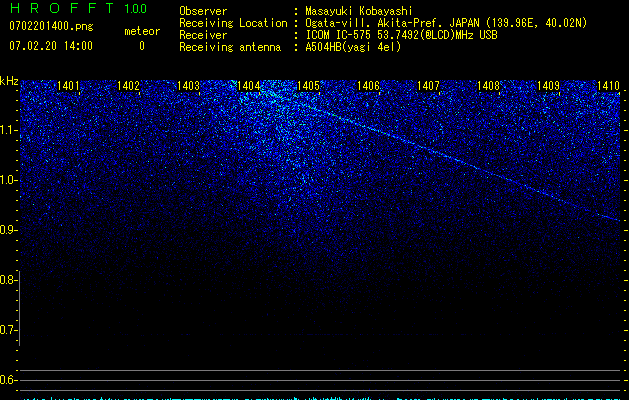Click the 1.1 kHz axis label
This screenshot has height=400, width=629.
[x=7, y=130]
